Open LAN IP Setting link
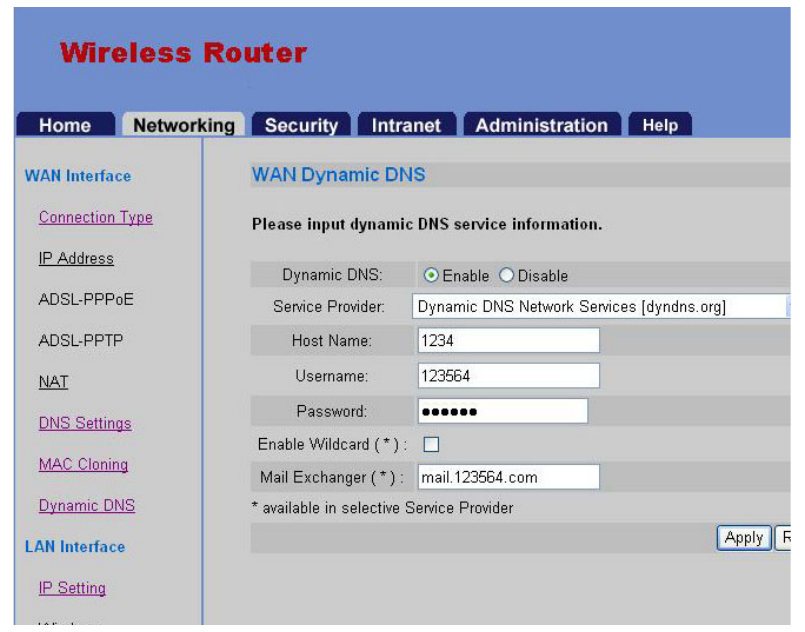The image size is (805, 632). (72, 588)
